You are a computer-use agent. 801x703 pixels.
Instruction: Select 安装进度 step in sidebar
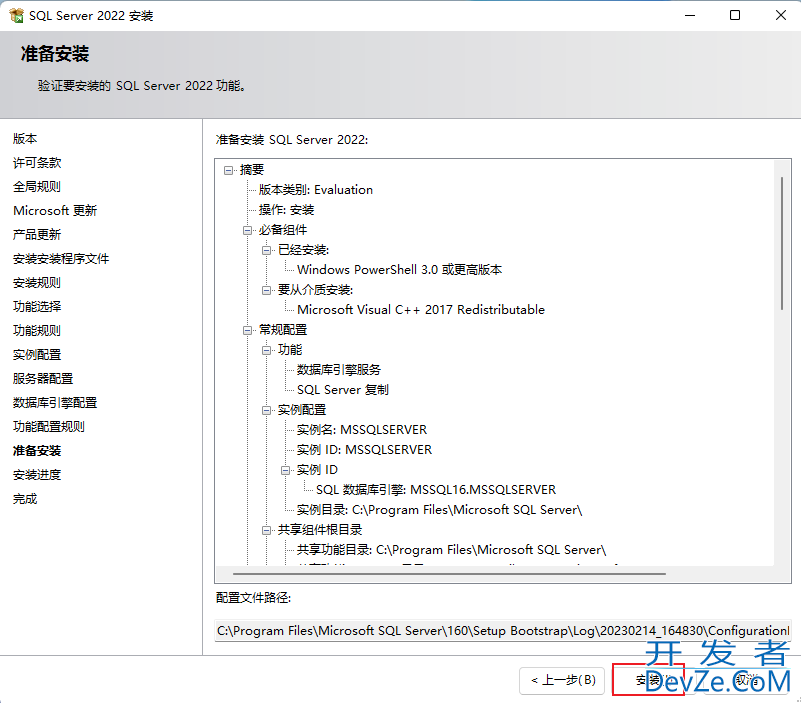click(x=37, y=475)
